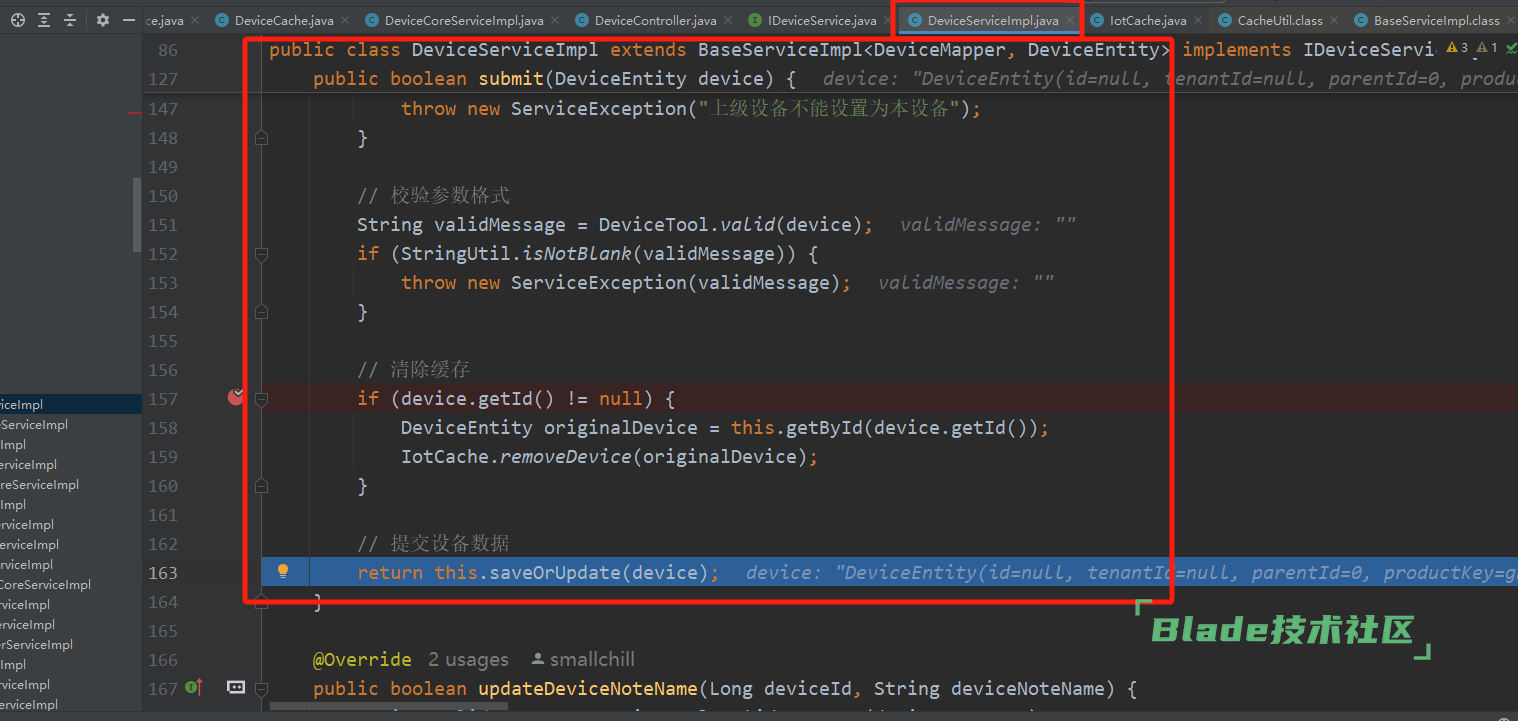Screen dimensions: 1518x721
Task: Click line number 163 in the gutter
Action: coord(162,573)
